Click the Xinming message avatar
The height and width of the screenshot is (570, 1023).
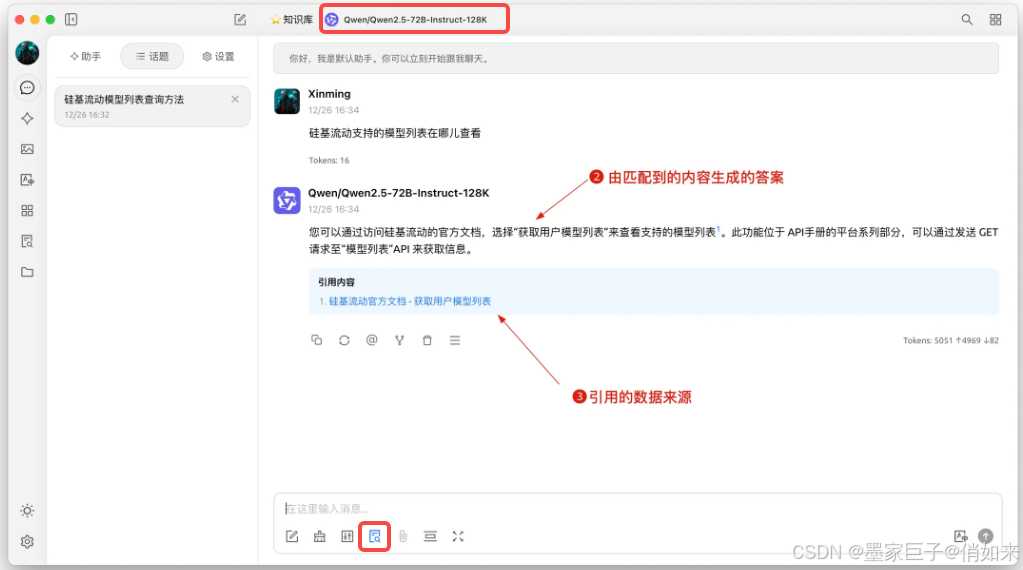tap(287, 102)
